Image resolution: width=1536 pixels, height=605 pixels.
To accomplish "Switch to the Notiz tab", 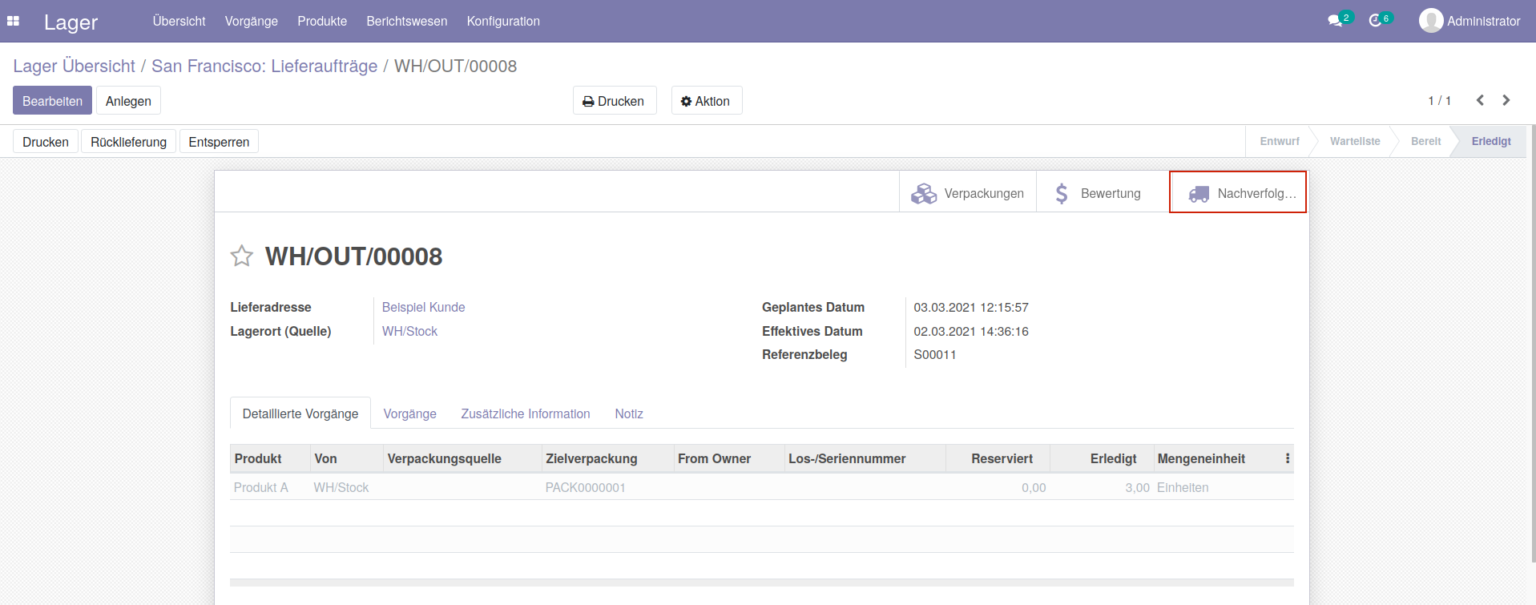I will click(x=629, y=413).
